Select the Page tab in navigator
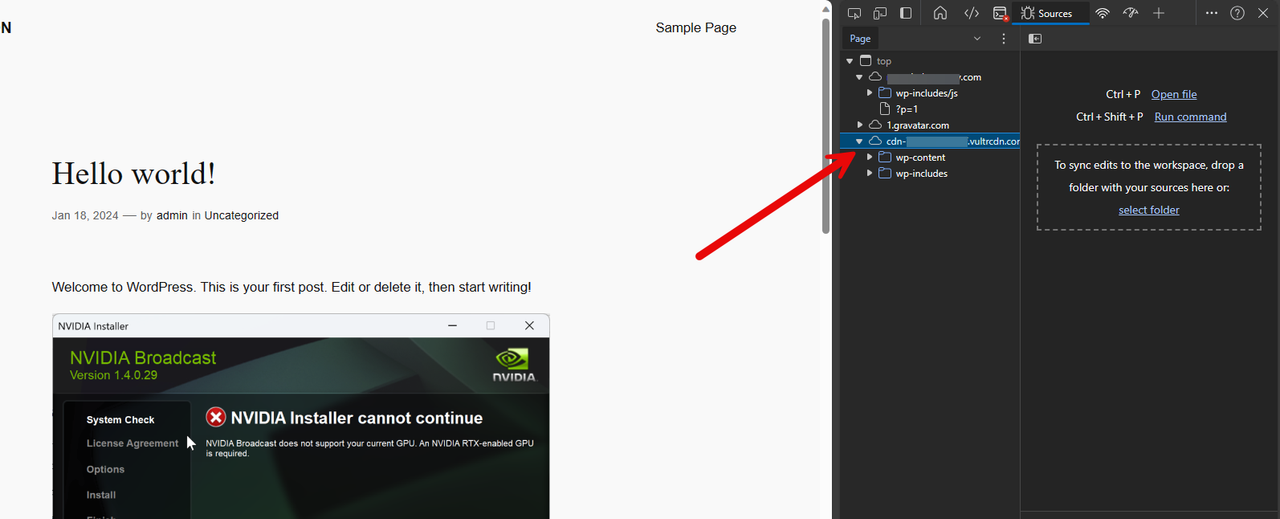The width and height of the screenshot is (1280, 519). click(x=860, y=39)
